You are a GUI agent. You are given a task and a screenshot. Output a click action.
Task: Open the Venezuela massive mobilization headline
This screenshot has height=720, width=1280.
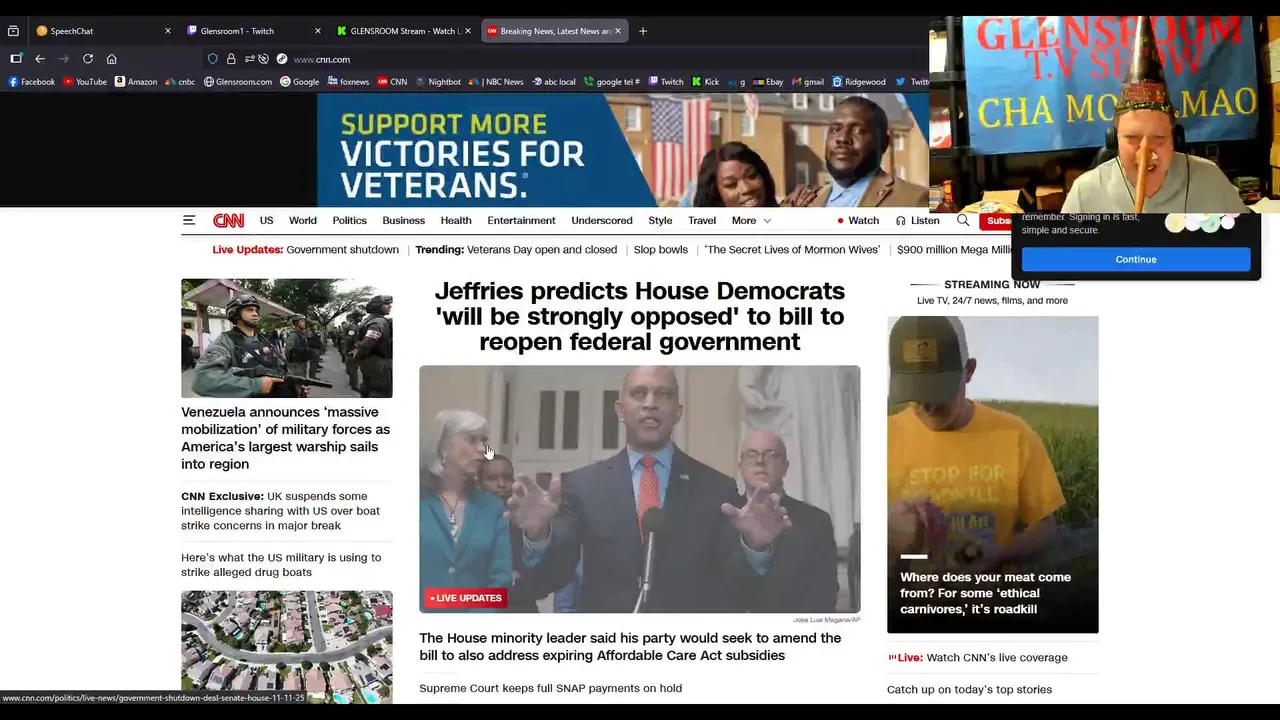click(286, 438)
